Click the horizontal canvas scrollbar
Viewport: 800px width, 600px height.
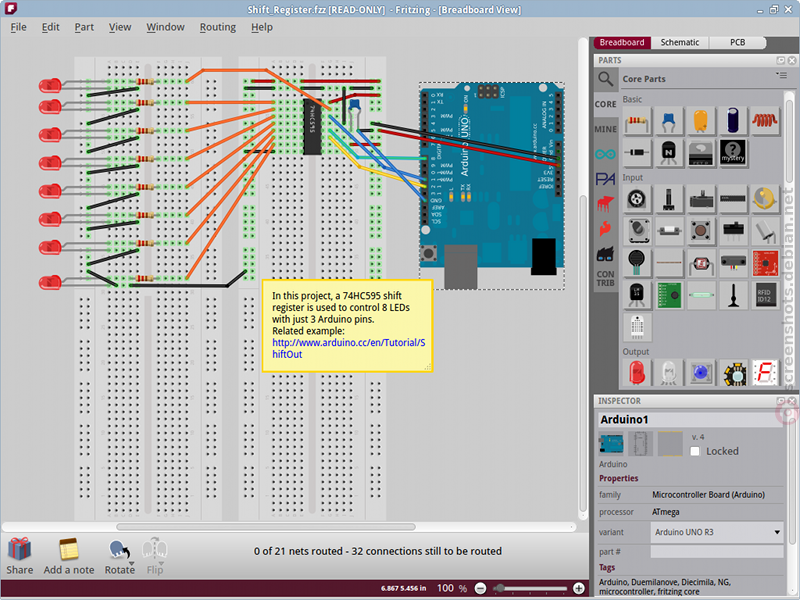pos(266,527)
